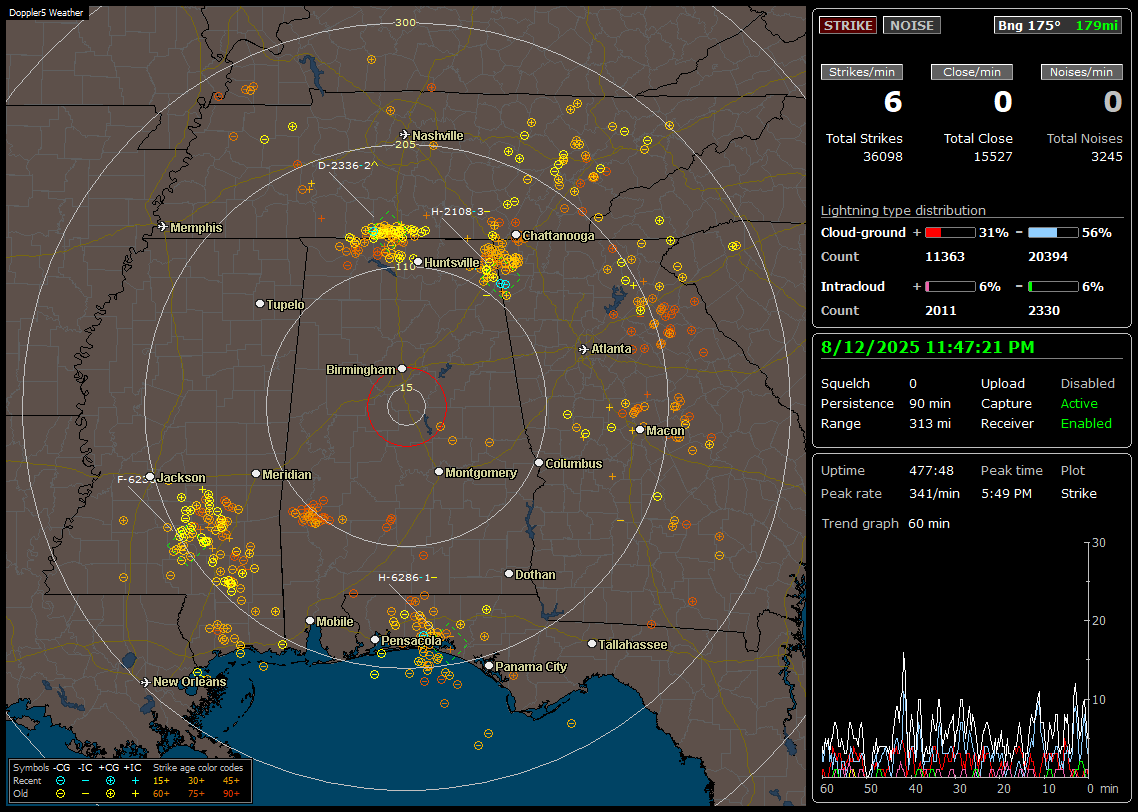1138x812 pixels.
Task: Click the Receiver status Enabled
Action: coord(1086,424)
